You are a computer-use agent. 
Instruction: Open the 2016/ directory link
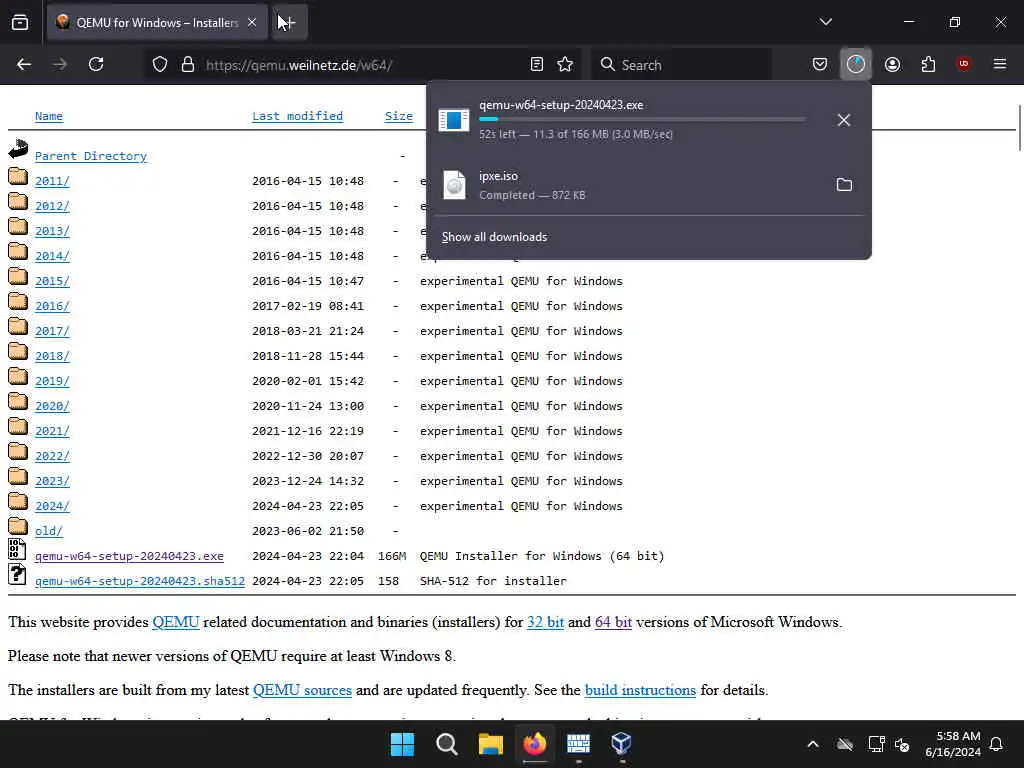[x=52, y=306]
